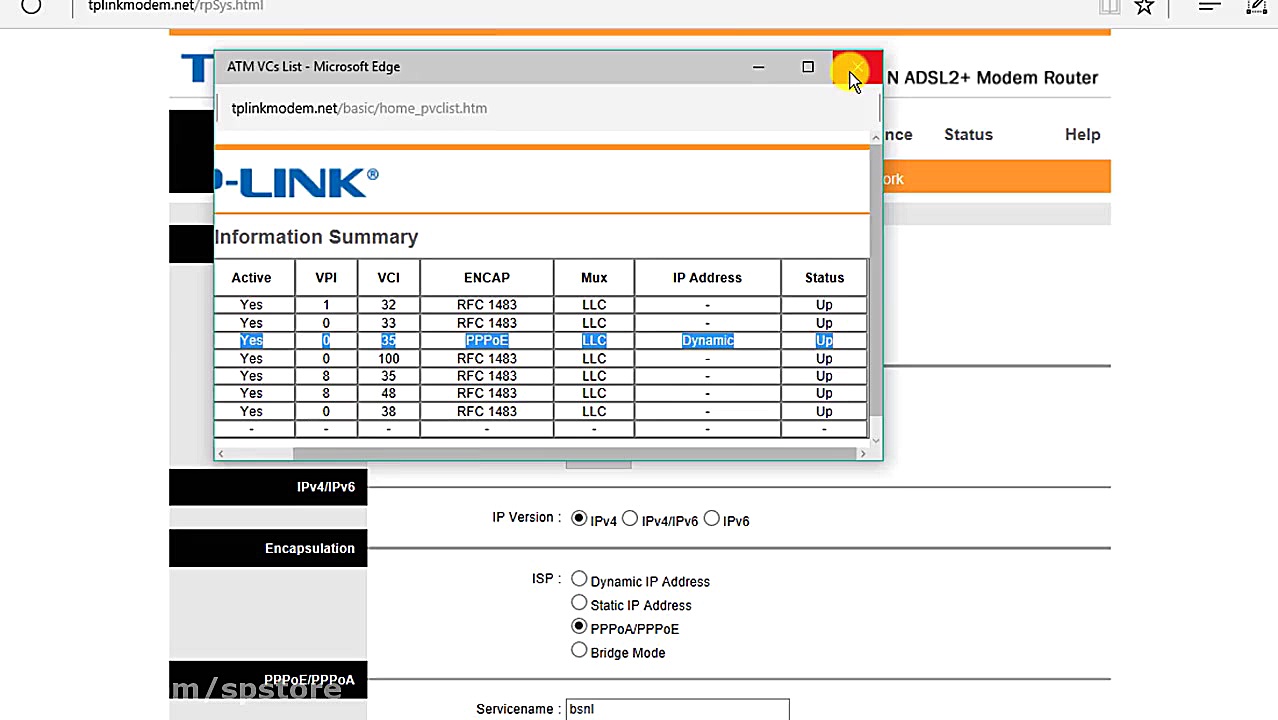
Task: Click the popup horizontal scrollbar right arrow
Action: click(862, 454)
